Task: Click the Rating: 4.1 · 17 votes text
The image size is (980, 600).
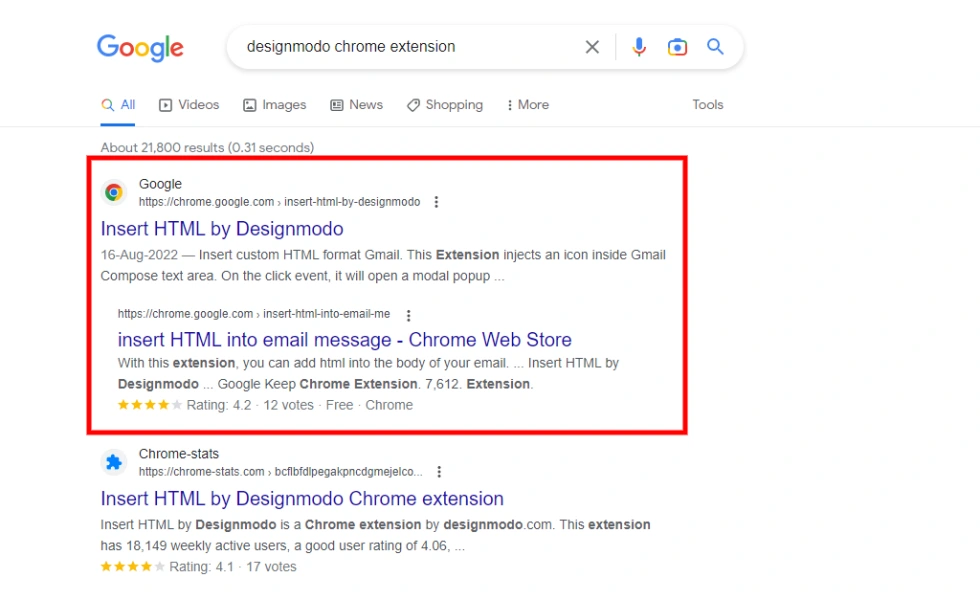Action: click(x=232, y=567)
